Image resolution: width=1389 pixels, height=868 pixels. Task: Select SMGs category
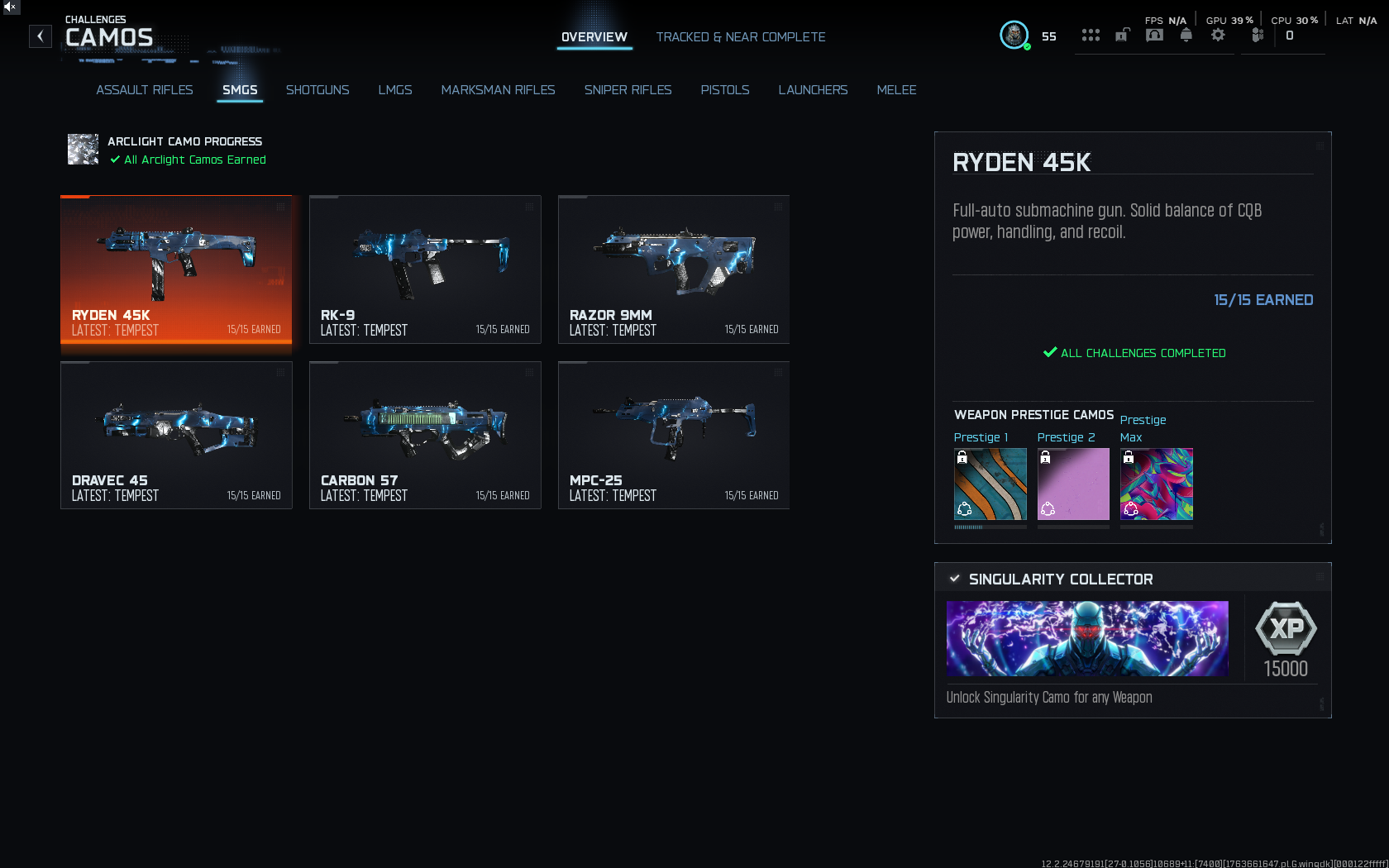(x=240, y=90)
